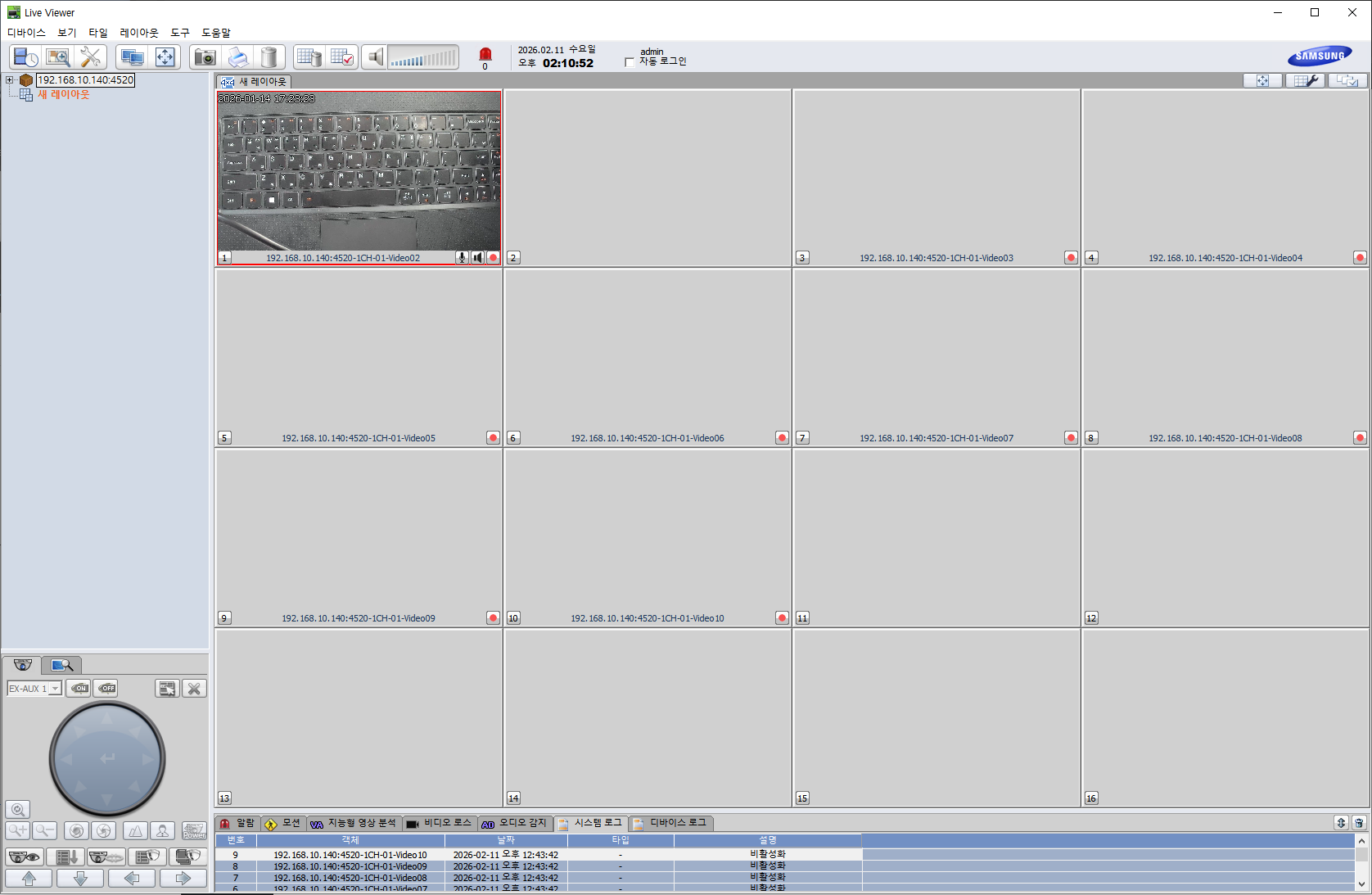Switch to the 지능형 영상 분석 tab
This screenshot has height=895, width=1372.
[x=354, y=824]
